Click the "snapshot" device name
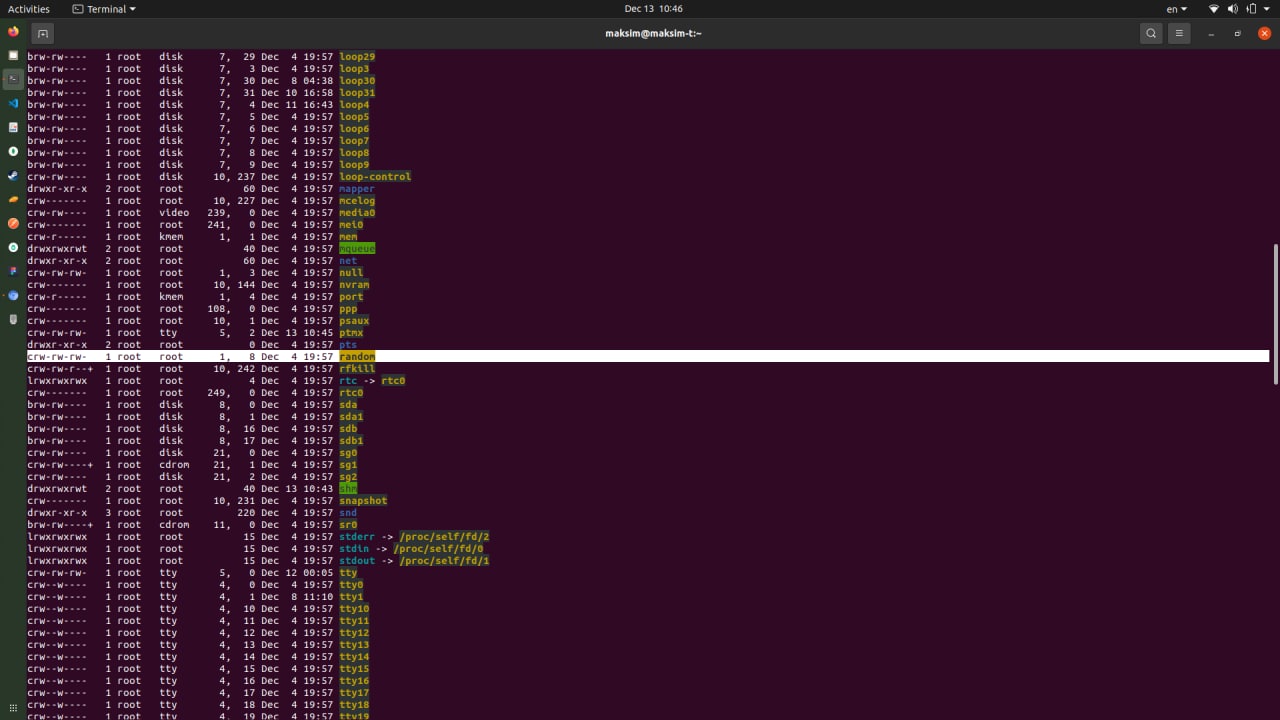 (363, 501)
